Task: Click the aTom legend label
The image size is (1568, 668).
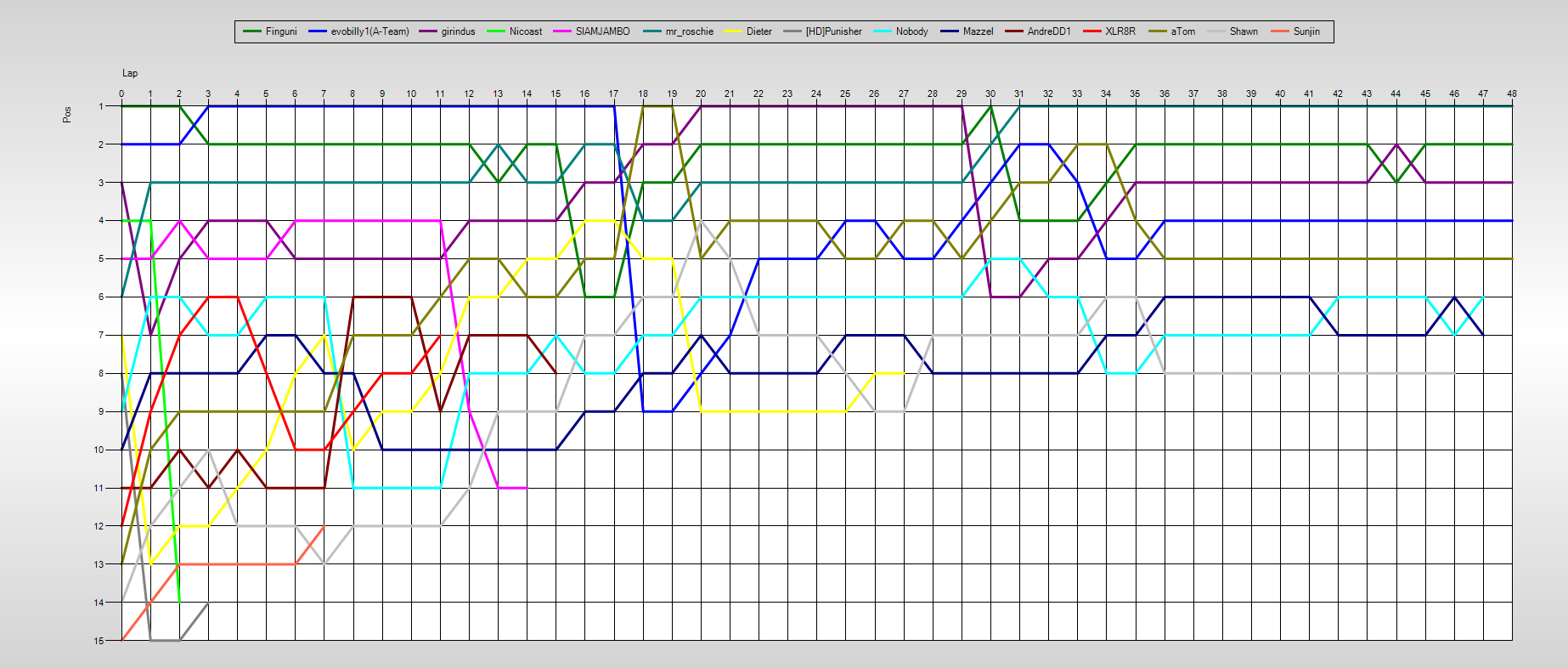Action: click(1182, 31)
